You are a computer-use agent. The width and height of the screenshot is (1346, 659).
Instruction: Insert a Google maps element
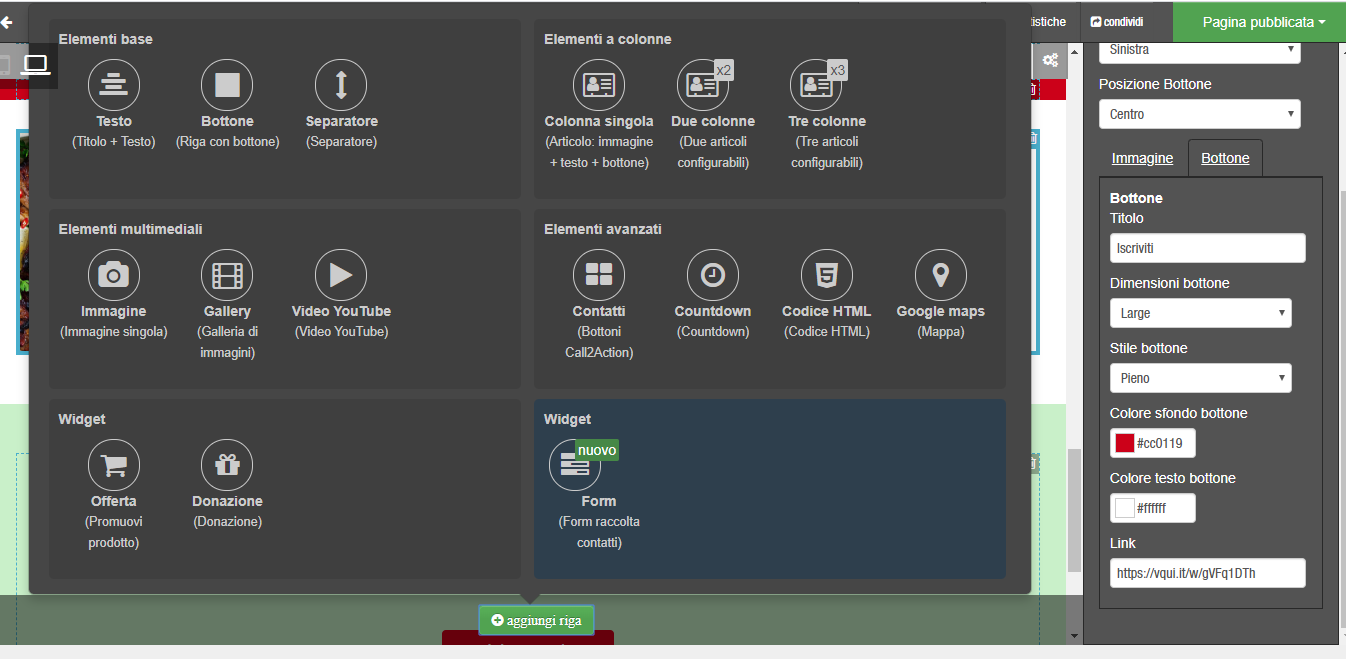pyautogui.click(x=940, y=276)
